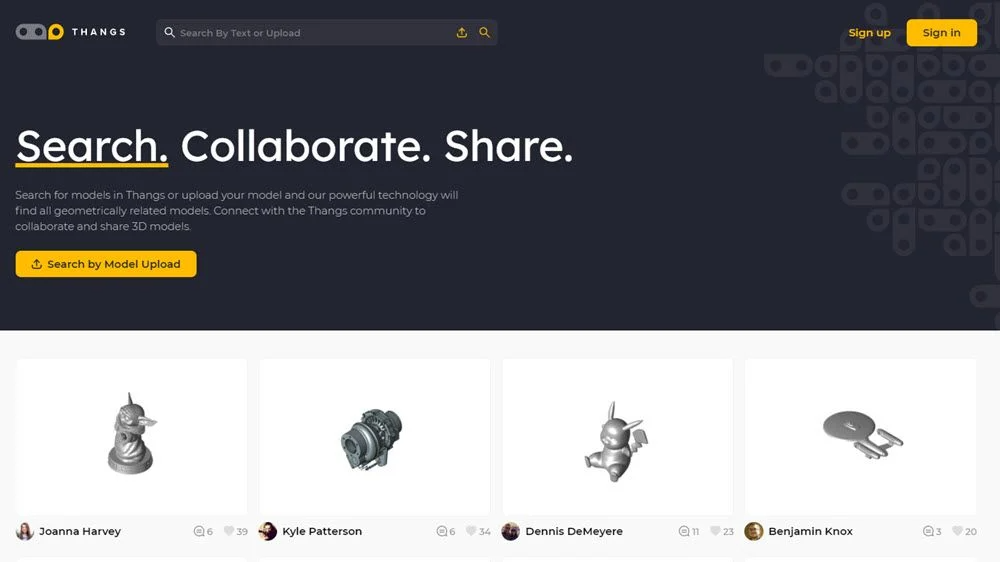Click the Thangs logo icon

click(x=40, y=32)
